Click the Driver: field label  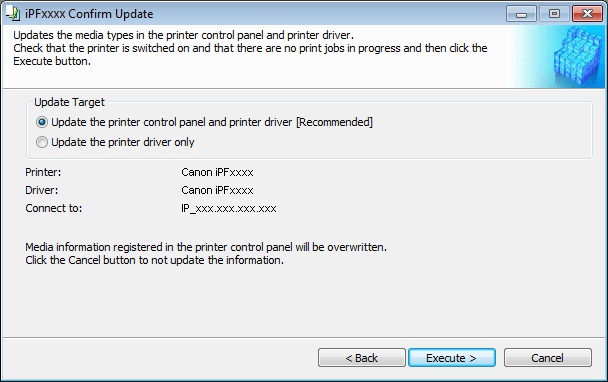pyautogui.click(x=41, y=190)
